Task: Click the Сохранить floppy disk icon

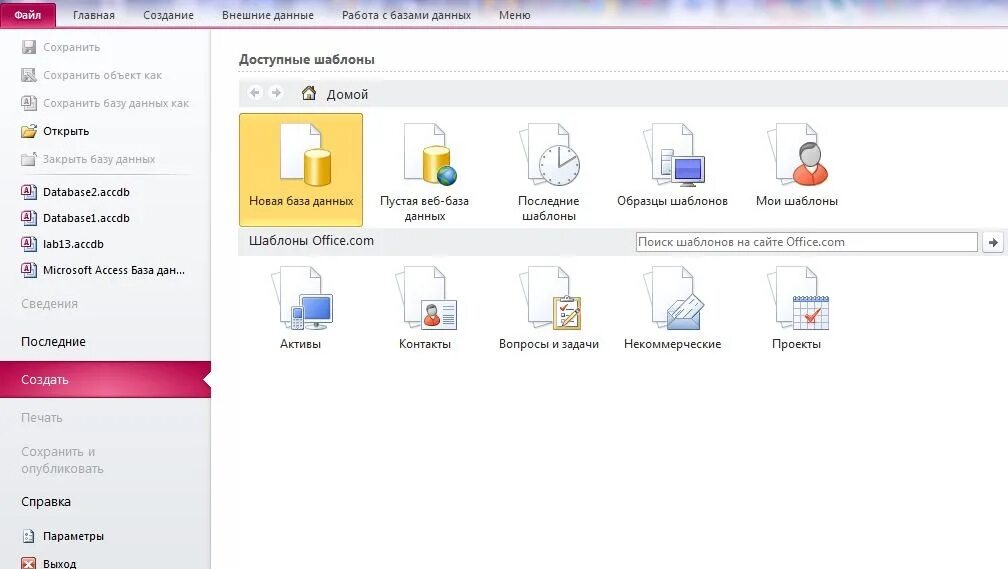Action: click(x=29, y=47)
